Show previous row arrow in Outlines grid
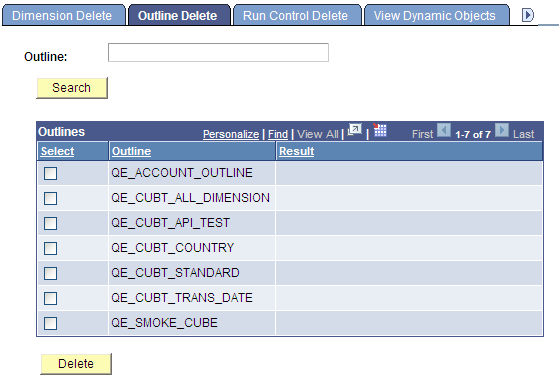The image size is (559, 381). 444,130
